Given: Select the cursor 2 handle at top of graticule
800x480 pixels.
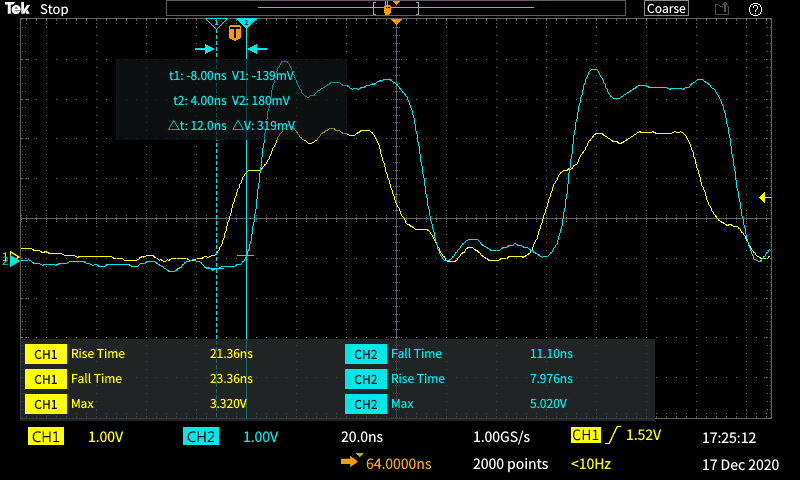Looking at the screenshot, I should 246,23.
